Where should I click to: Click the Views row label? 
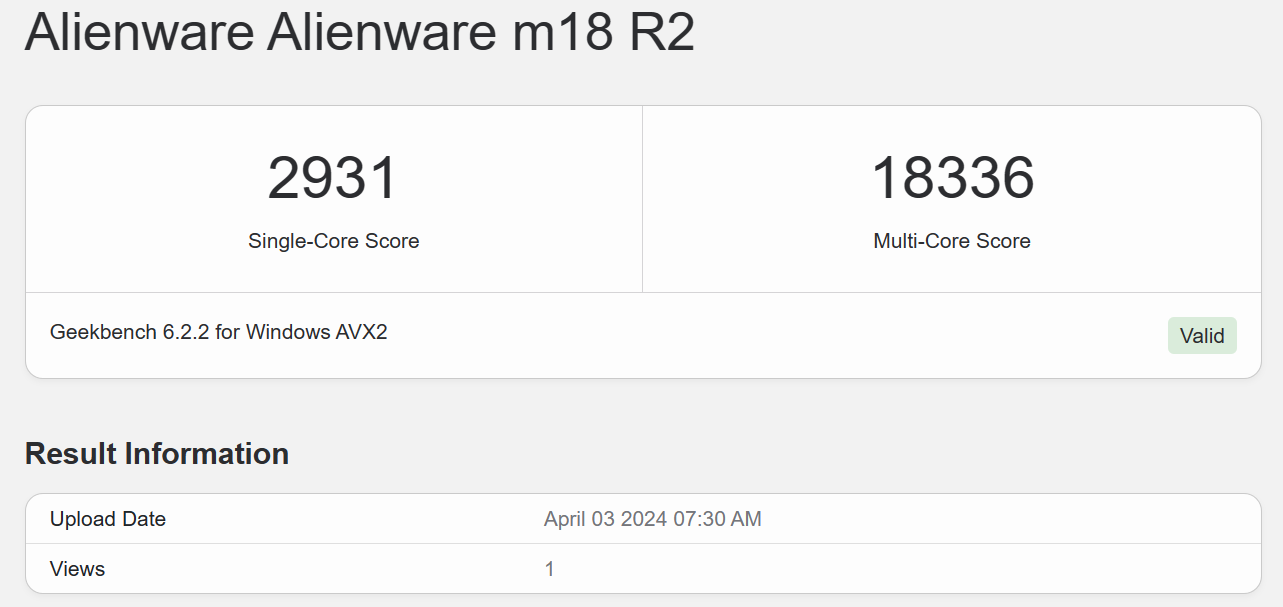pos(77,569)
